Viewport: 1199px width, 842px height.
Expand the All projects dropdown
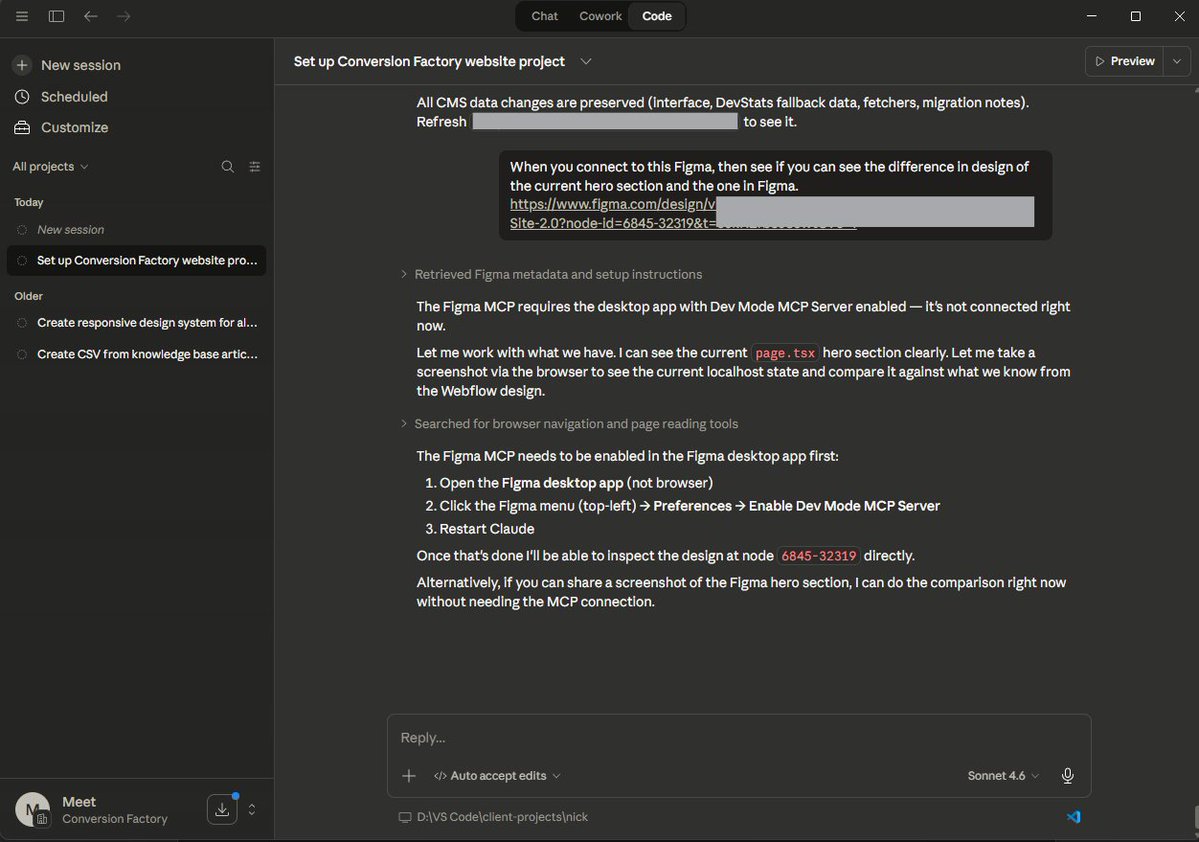pos(50,167)
